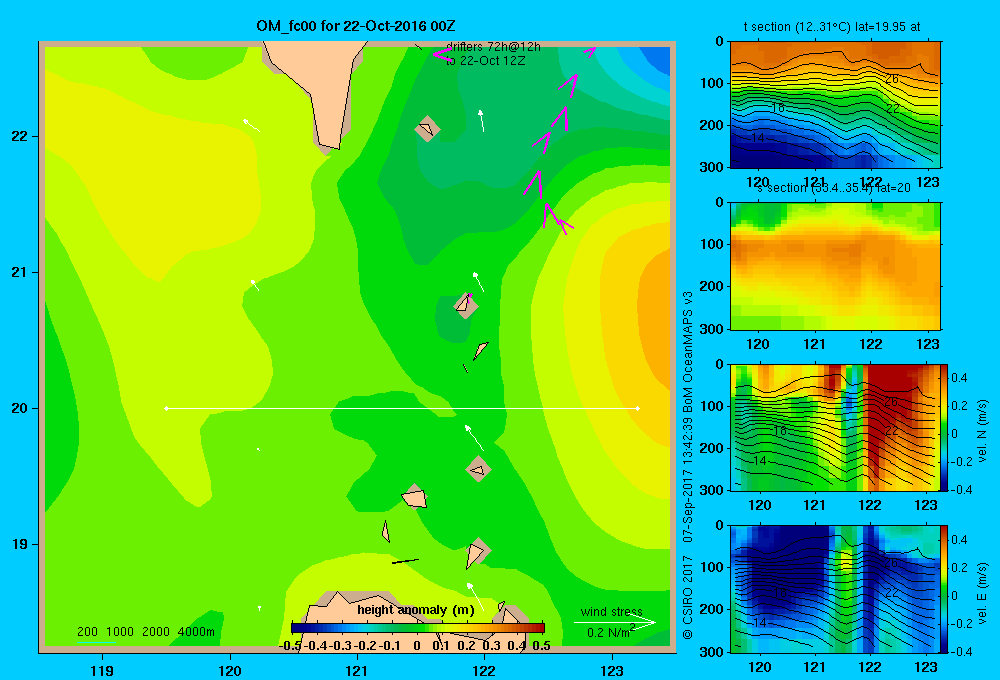
Task: Click the 0.4 tick on vel. N scale
Action: click(959, 378)
